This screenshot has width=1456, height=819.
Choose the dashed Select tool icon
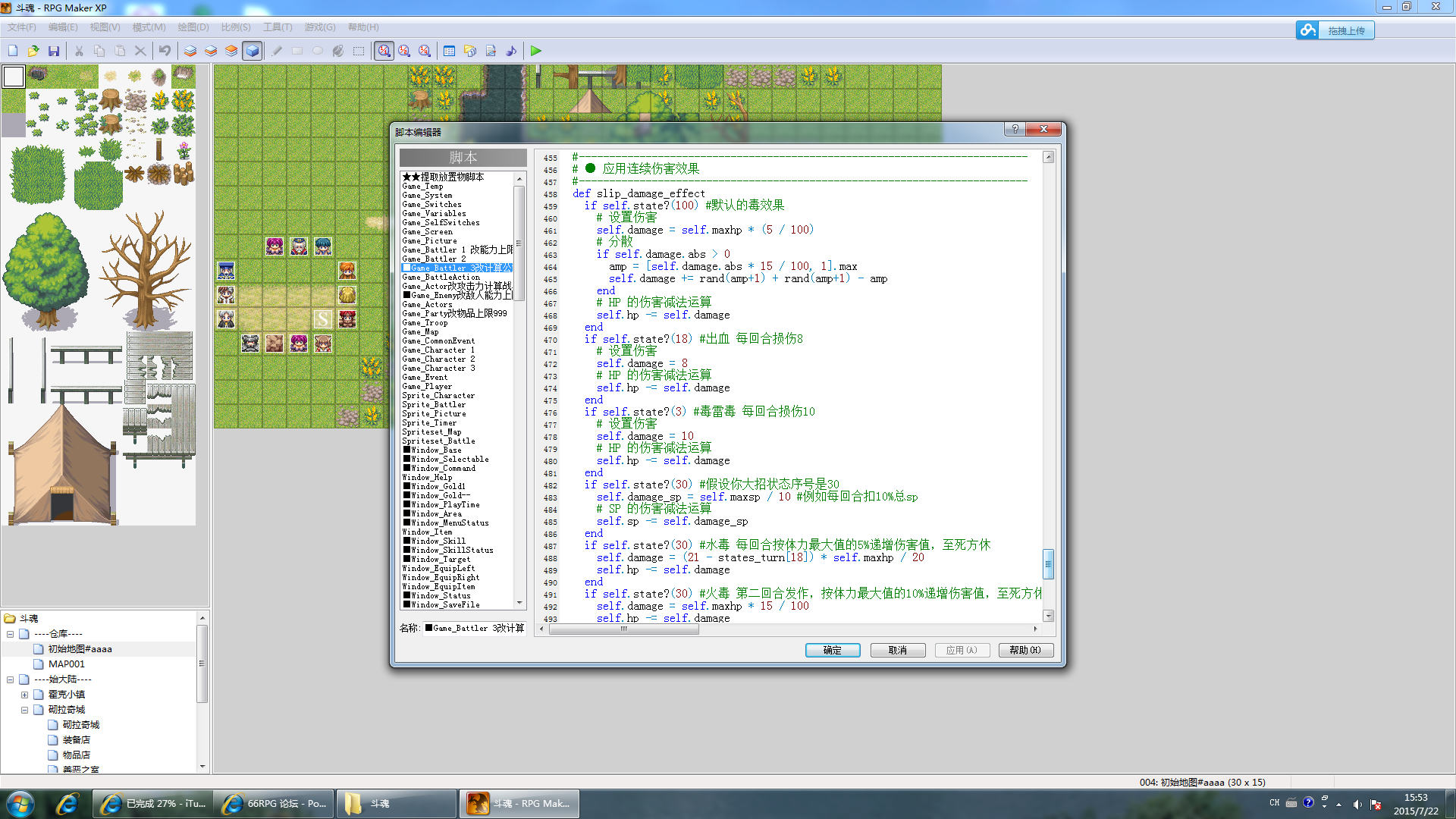pos(359,51)
